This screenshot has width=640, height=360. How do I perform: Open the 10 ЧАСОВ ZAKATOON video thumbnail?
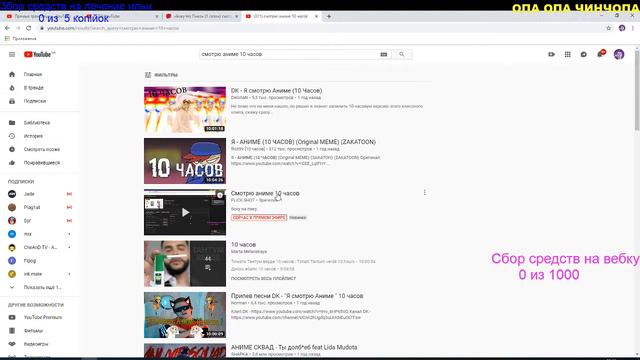click(x=184, y=161)
